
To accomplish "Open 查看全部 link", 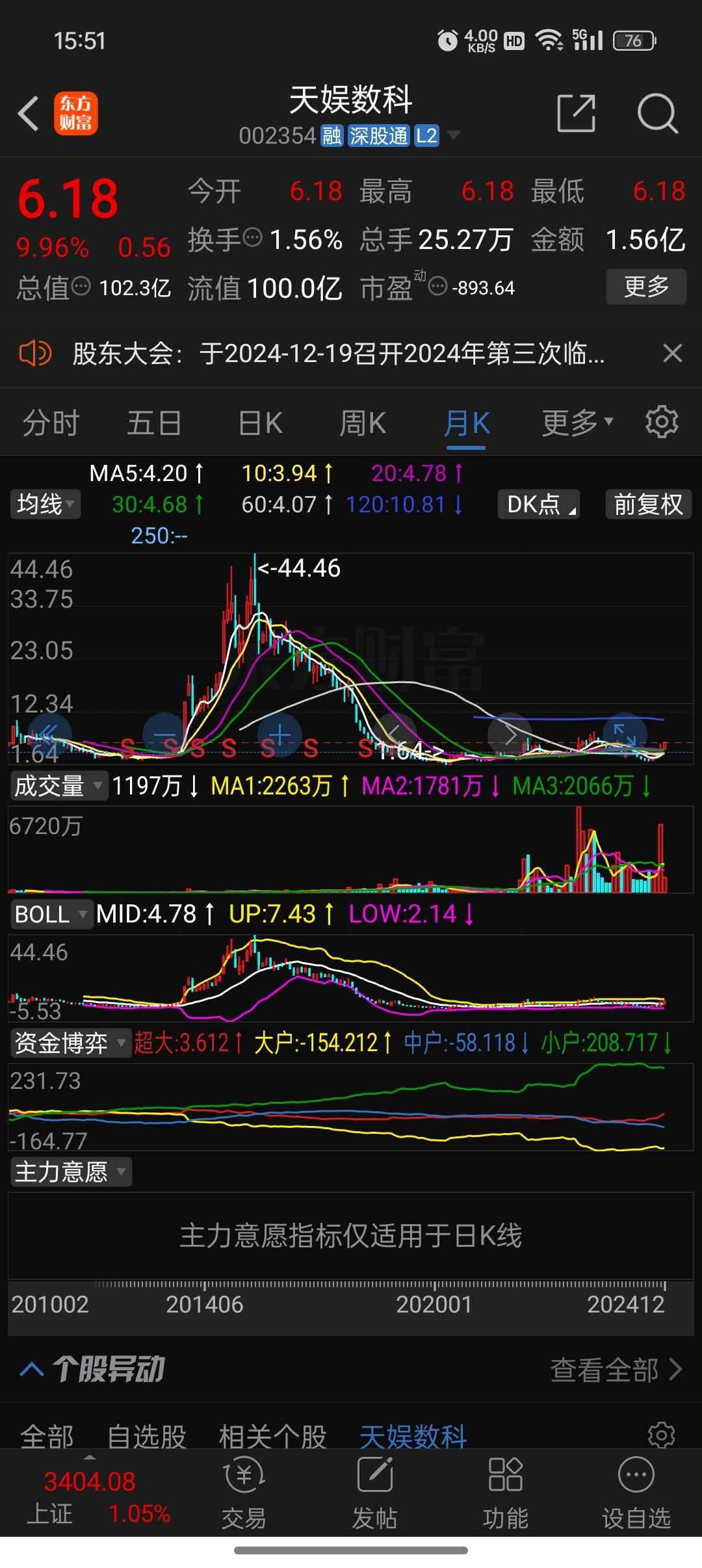I will [x=616, y=1370].
